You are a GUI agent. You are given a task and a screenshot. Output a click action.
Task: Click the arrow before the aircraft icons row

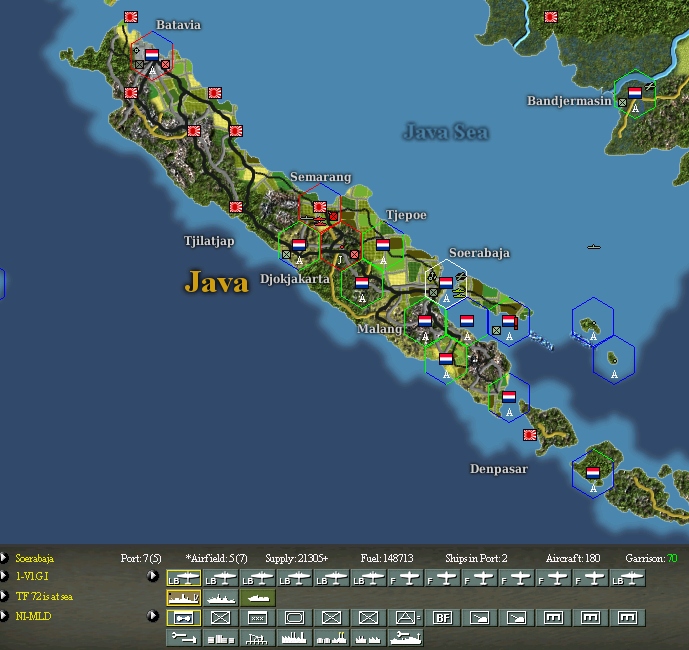click(152, 575)
